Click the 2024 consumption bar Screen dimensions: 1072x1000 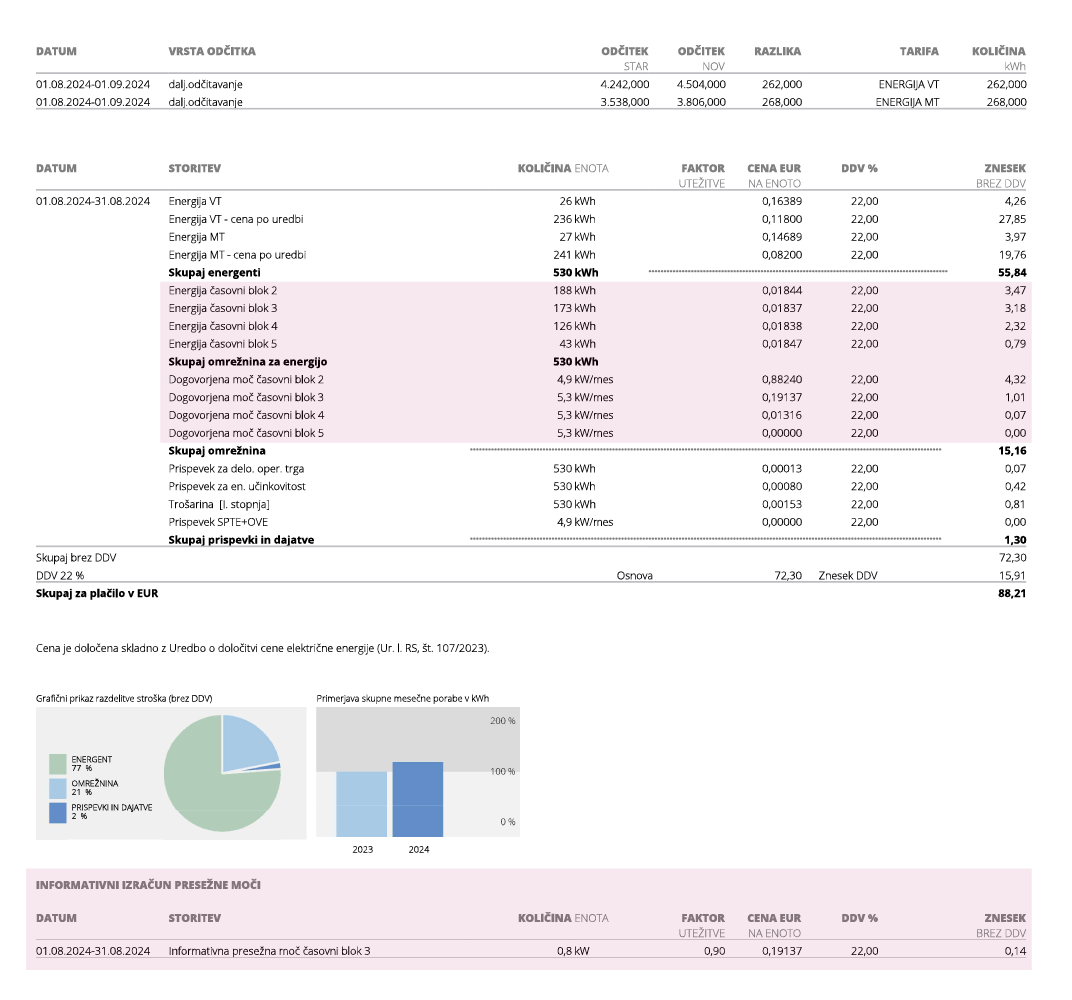pos(417,799)
